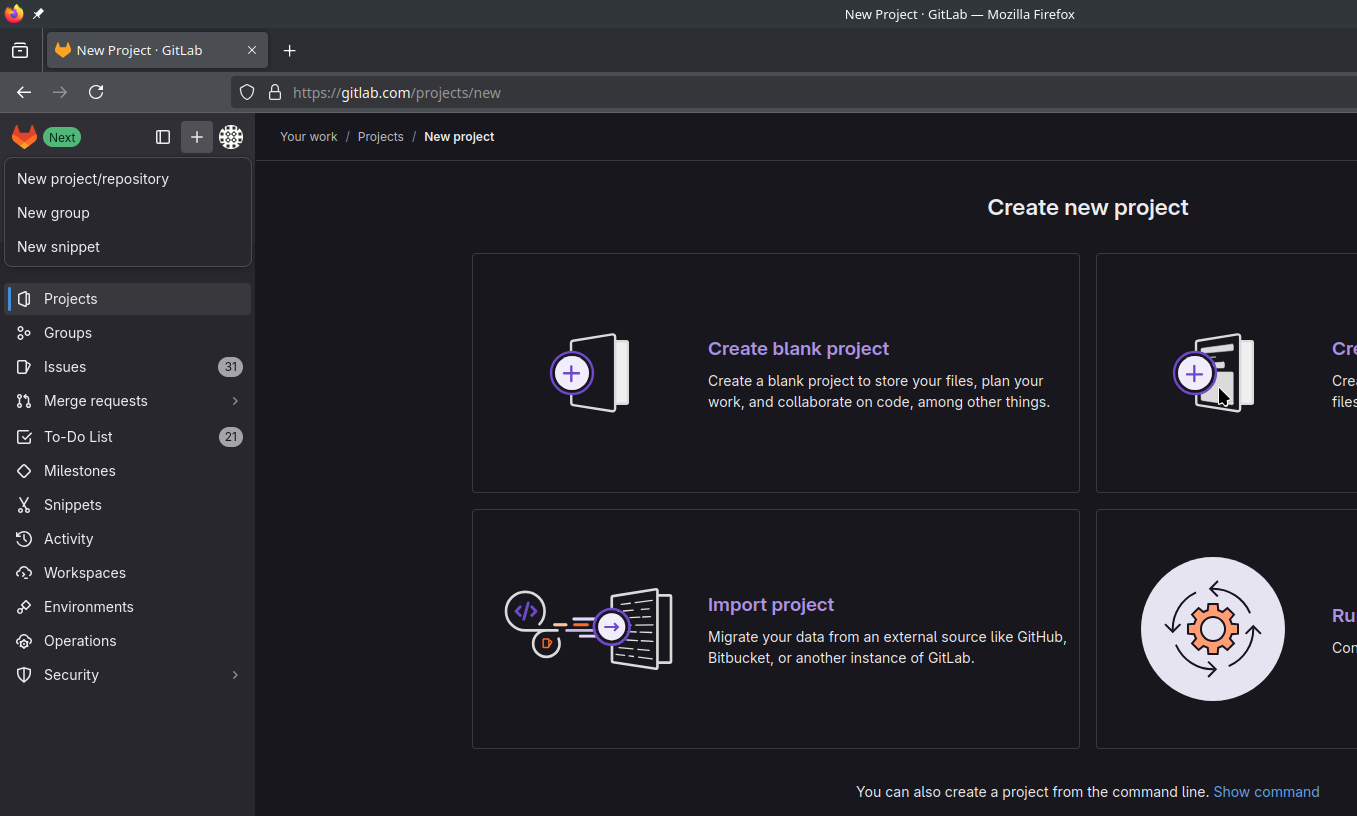This screenshot has height=816, width=1357.
Task: Go to Milestones in the sidebar
Action: coord(80,471)
